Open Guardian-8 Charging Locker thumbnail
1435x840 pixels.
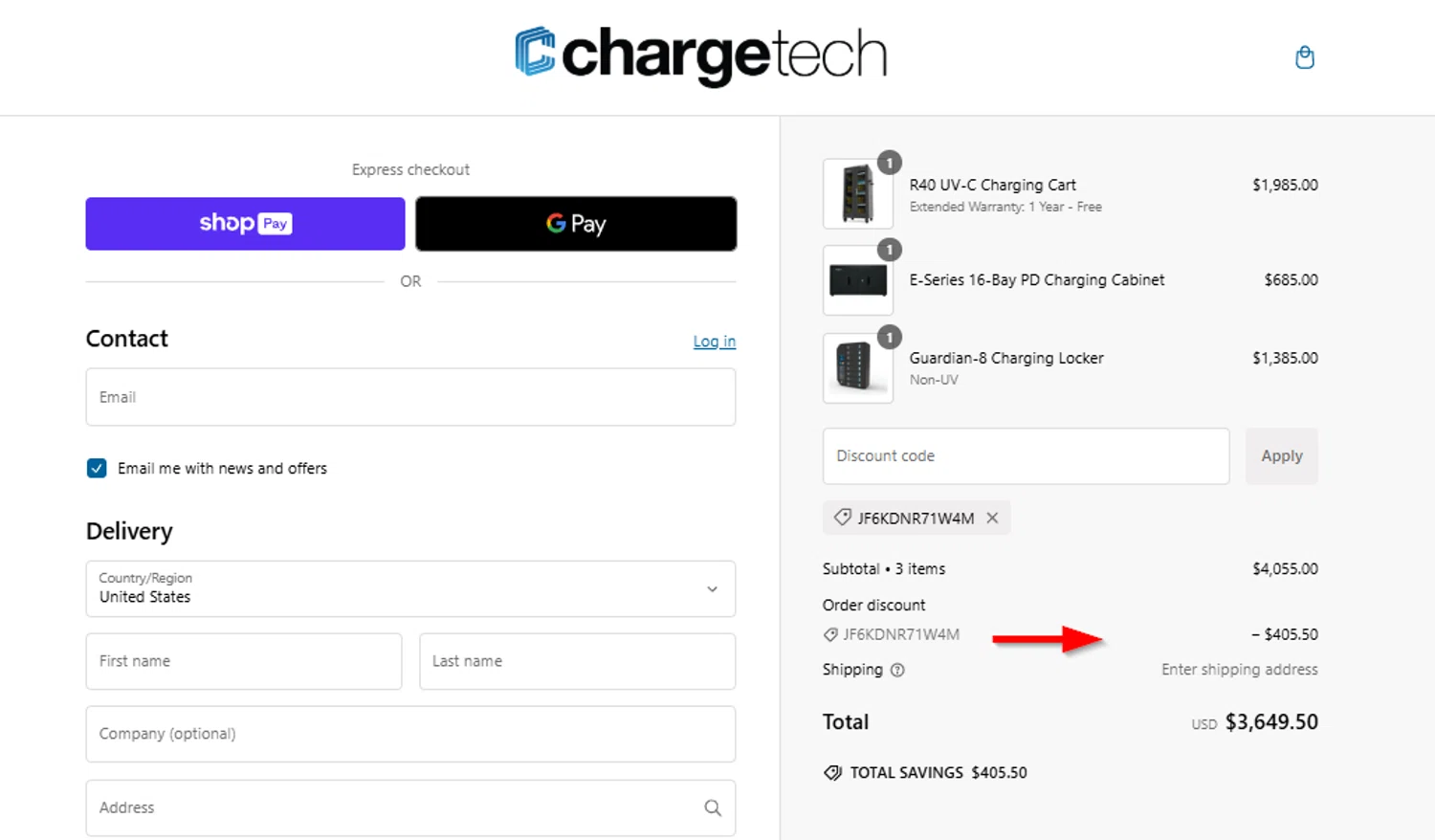coord(858,367)
